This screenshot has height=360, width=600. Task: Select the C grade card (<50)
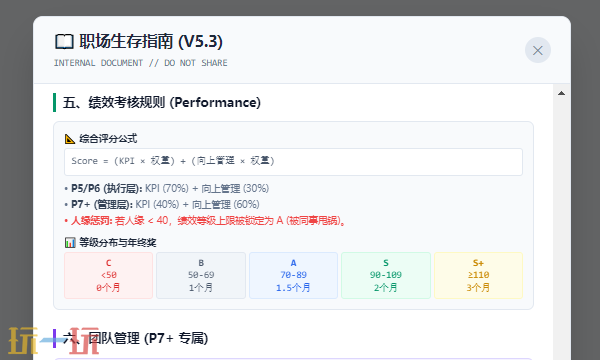[x=109, y=275]
